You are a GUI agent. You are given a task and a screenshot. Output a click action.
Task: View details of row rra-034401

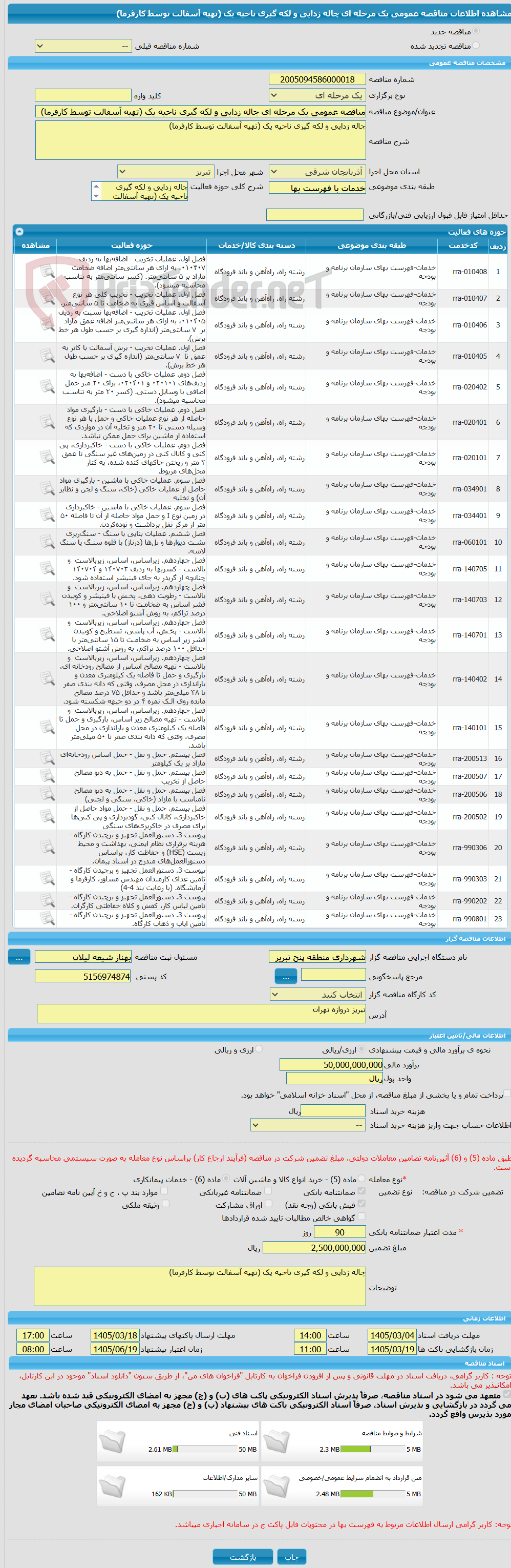(47, 515)
